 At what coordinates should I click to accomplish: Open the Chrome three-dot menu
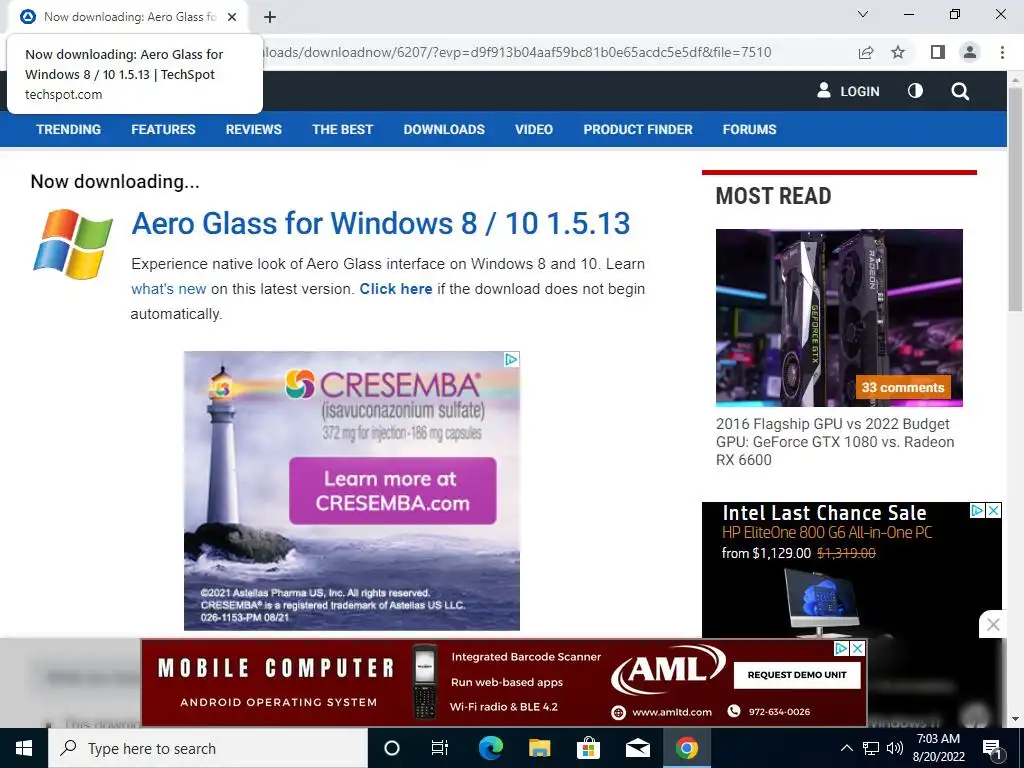pos(1002,52)
